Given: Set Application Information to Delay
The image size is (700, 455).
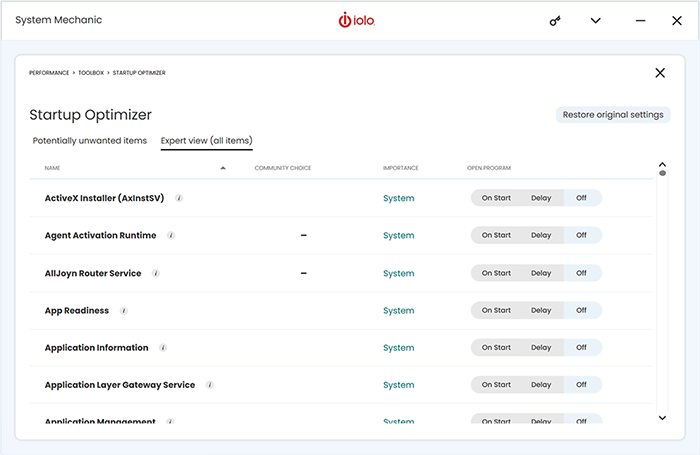Looking at the screenshot, I should (541, 347).
